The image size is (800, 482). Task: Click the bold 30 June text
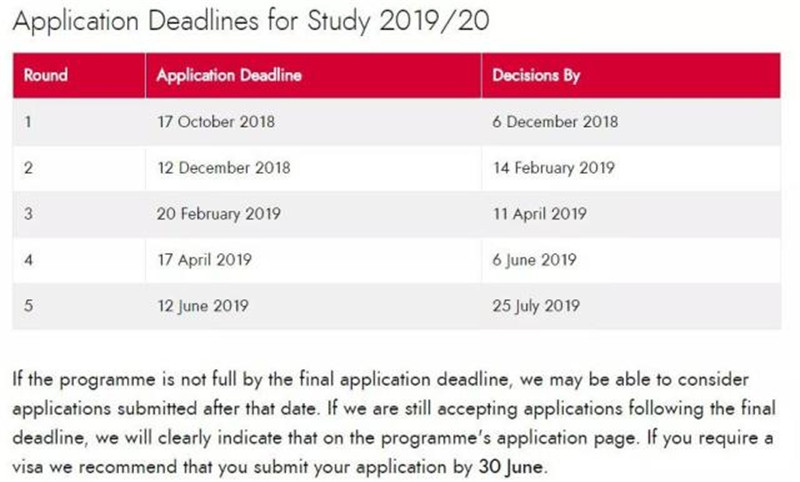tap(510, 467)
